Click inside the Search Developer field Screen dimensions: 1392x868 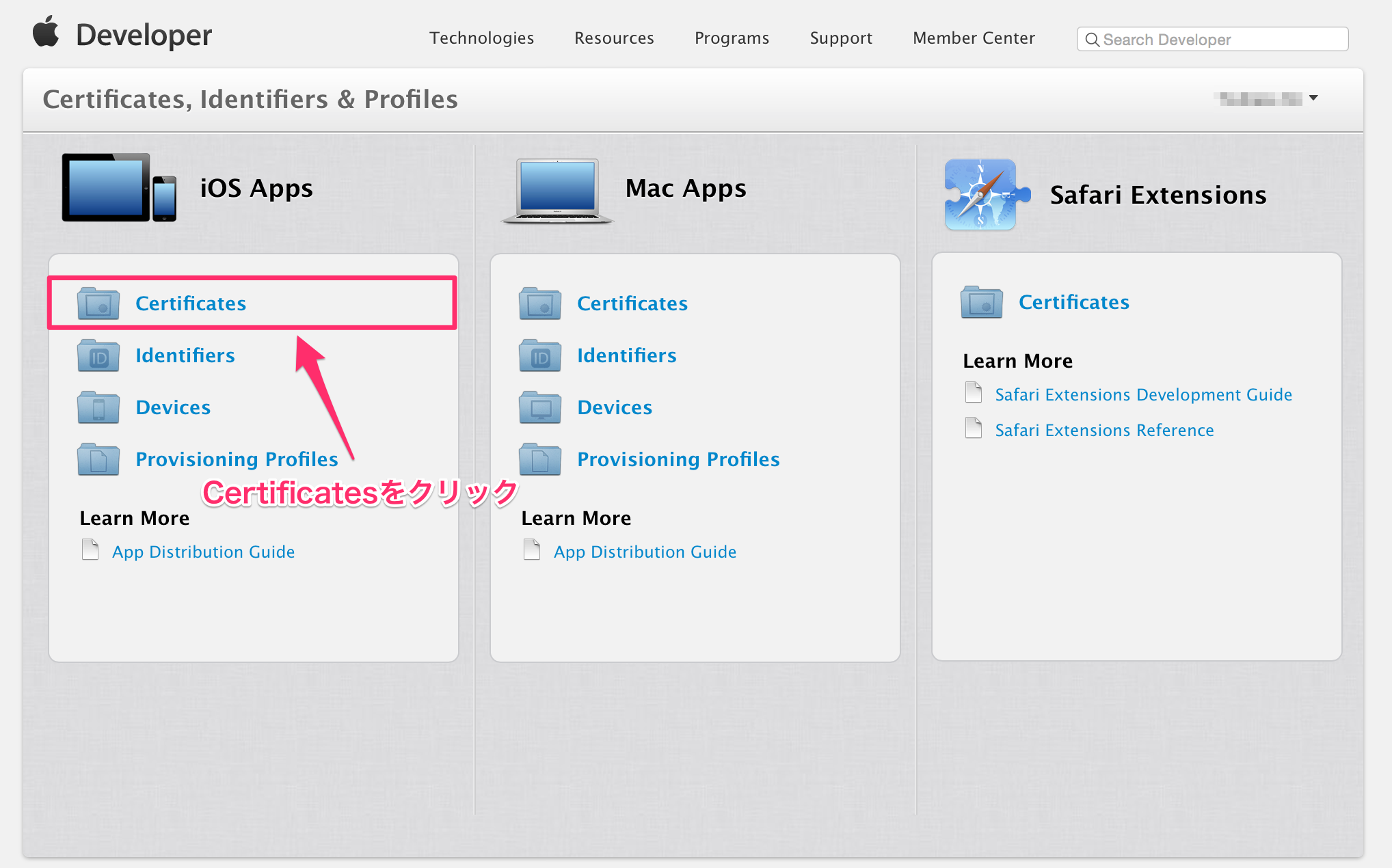[x=1210, y=39]
